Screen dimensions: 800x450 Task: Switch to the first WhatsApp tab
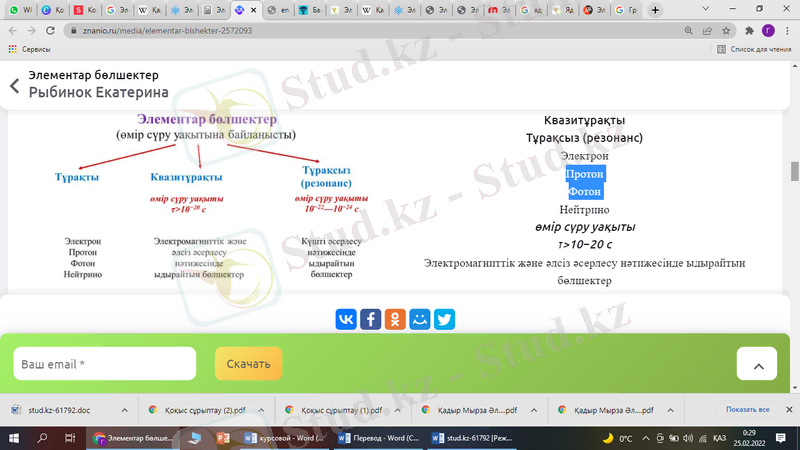point(20,10)
